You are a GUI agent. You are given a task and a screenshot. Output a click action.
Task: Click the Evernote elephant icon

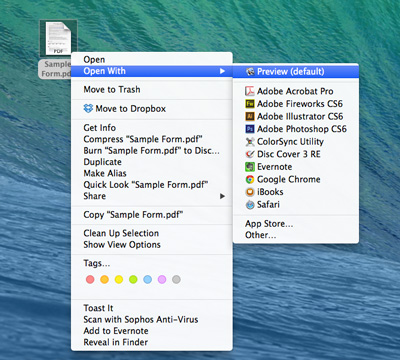click(250, 167)
